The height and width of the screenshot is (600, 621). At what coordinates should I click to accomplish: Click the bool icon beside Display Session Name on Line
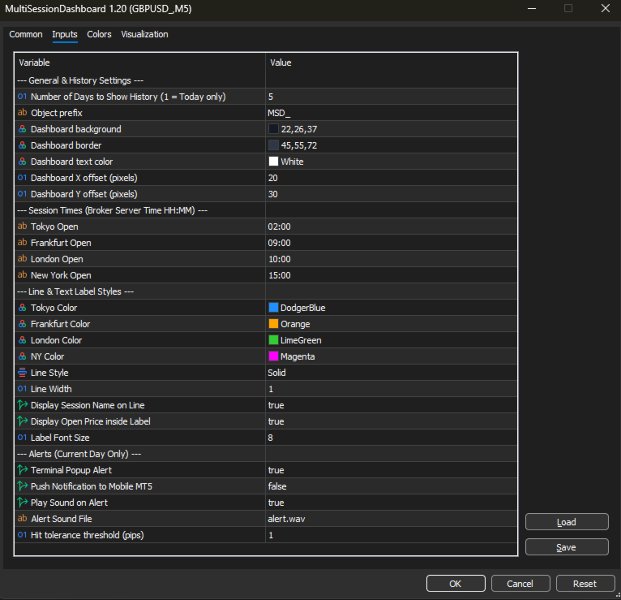point(22,405)
